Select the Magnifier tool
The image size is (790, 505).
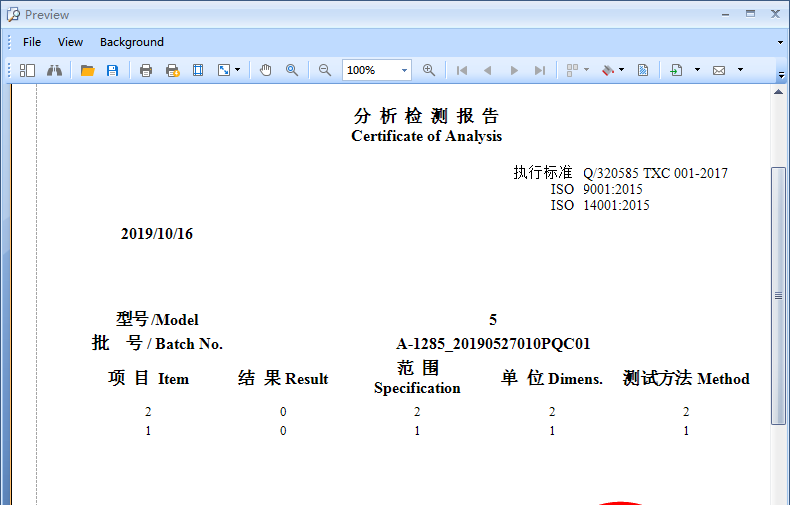(292, 70)
